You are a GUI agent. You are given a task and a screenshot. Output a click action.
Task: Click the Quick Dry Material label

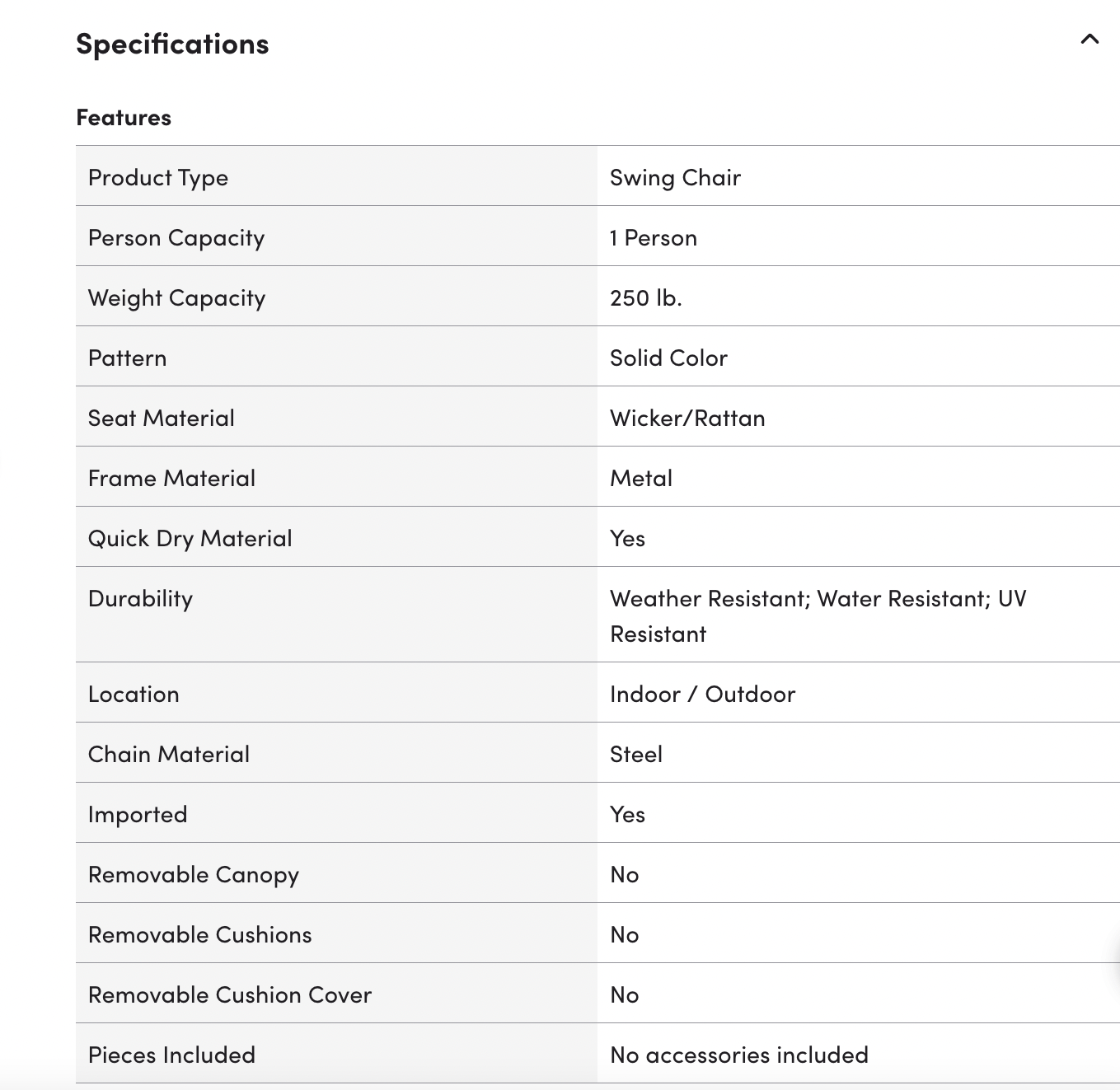pos(190,538)
